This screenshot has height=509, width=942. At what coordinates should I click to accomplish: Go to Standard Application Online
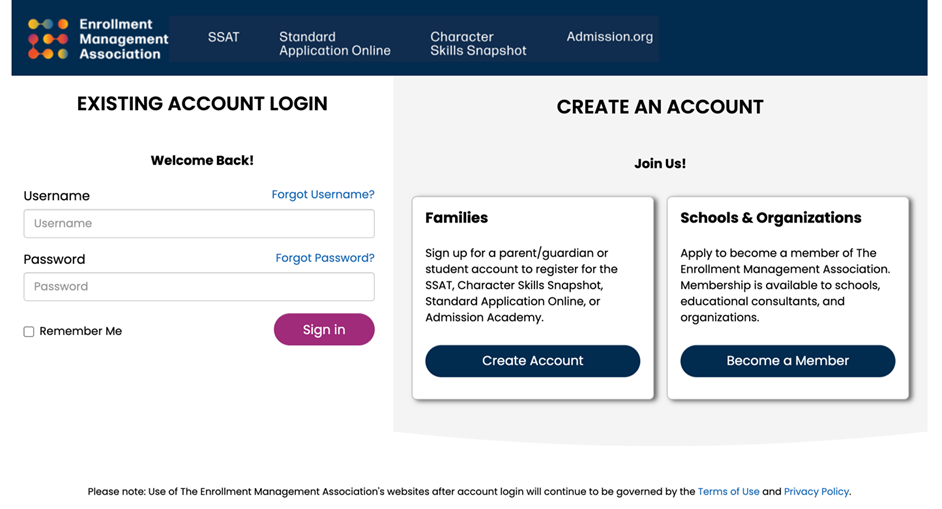(334, 43)
